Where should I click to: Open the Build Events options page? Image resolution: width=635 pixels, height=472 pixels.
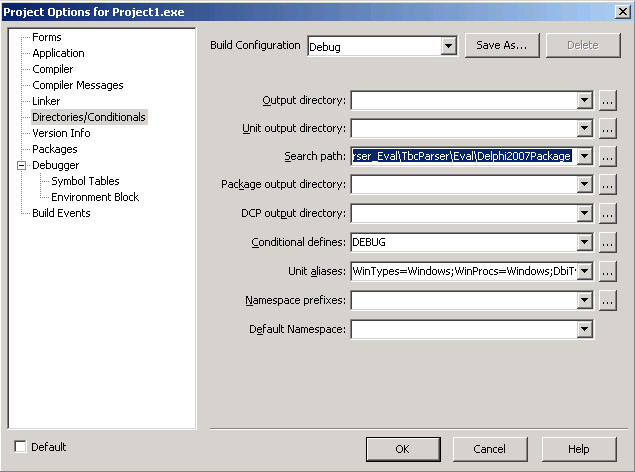pyautogui.click(x=61, y=213)
